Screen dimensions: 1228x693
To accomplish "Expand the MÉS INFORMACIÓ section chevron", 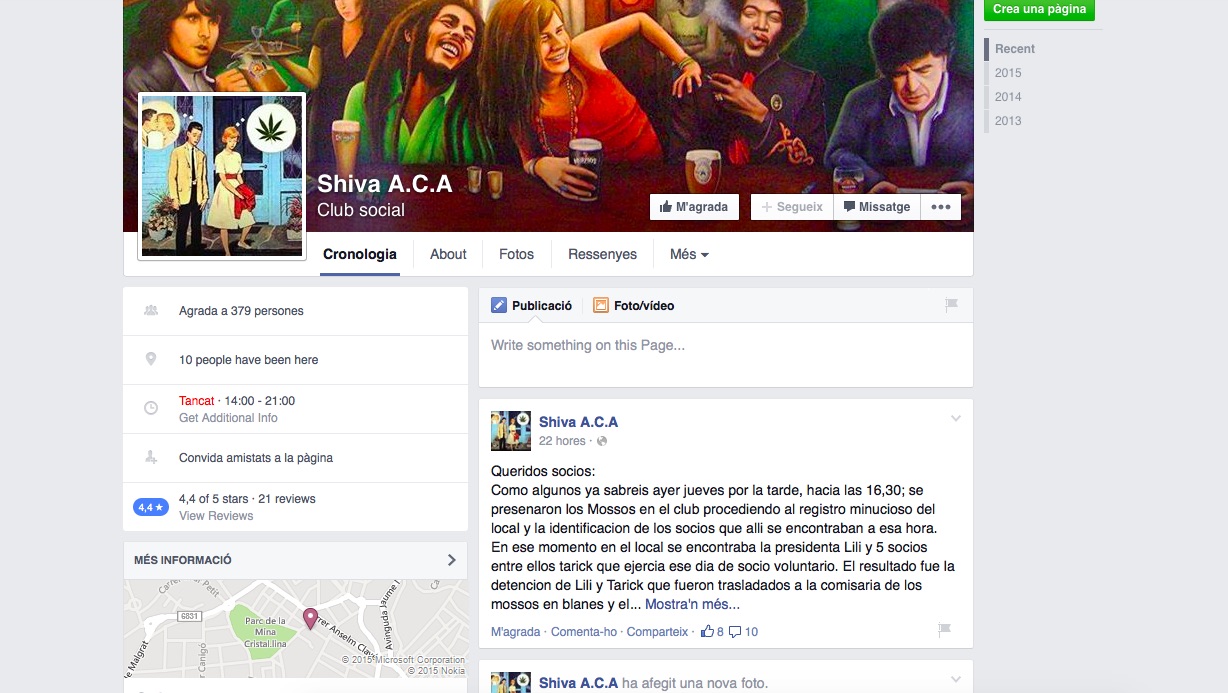I will [451, 560].
